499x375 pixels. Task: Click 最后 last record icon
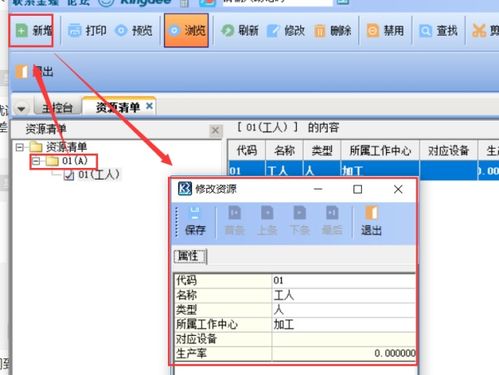point(332,213)
